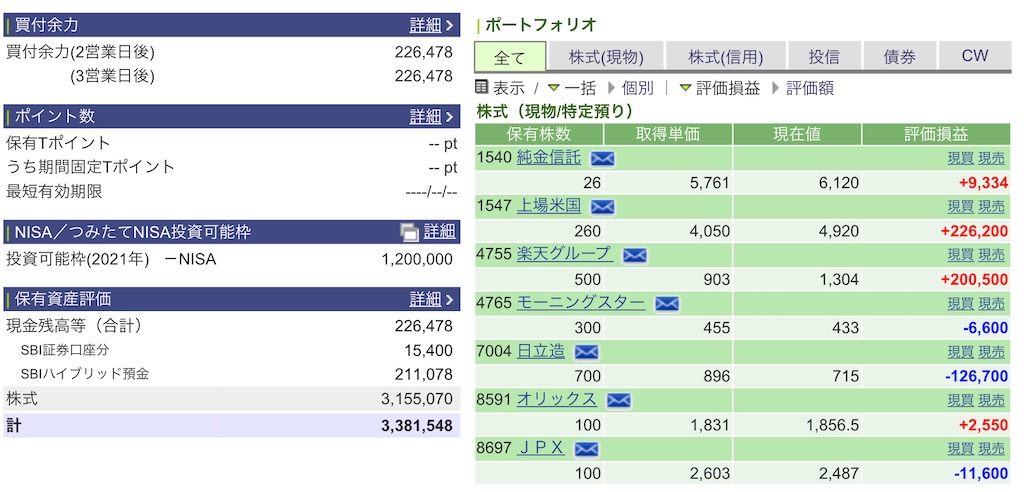Click loss value -126,700
The width and height of the screenshot is (1024, 492).
coord(976,376)
